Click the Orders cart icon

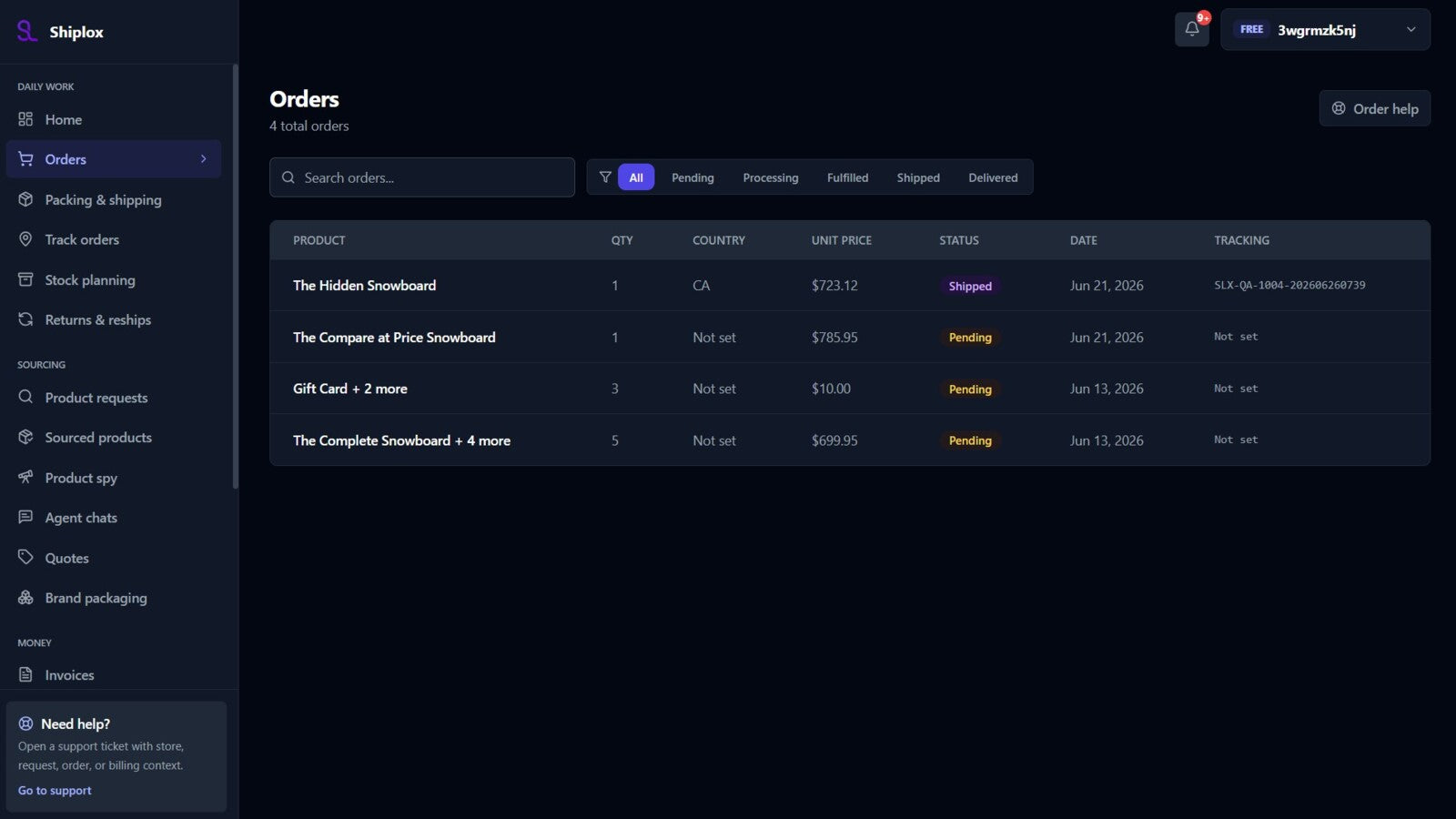coord(25,158)
